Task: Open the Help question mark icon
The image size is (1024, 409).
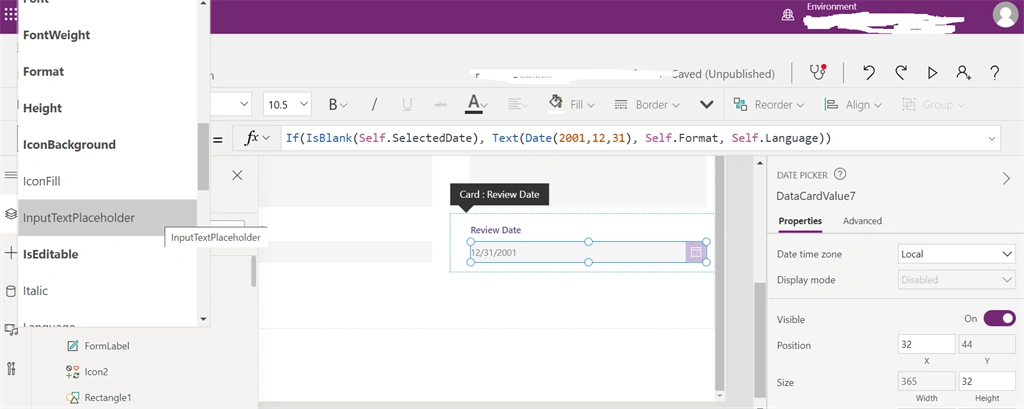Action: [x=995, y=73]
